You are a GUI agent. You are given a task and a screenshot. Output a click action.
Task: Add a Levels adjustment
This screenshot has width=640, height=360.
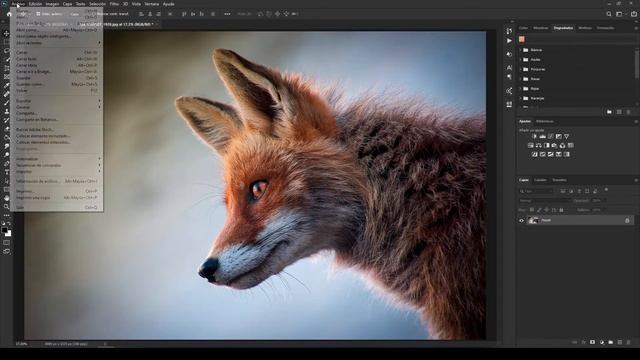pos(542,136)
